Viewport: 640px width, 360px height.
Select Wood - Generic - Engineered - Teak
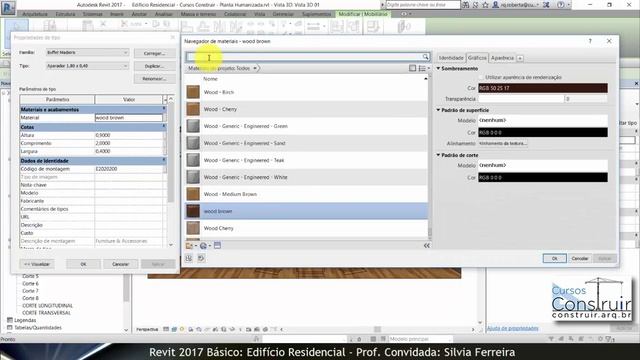point(306,160)
